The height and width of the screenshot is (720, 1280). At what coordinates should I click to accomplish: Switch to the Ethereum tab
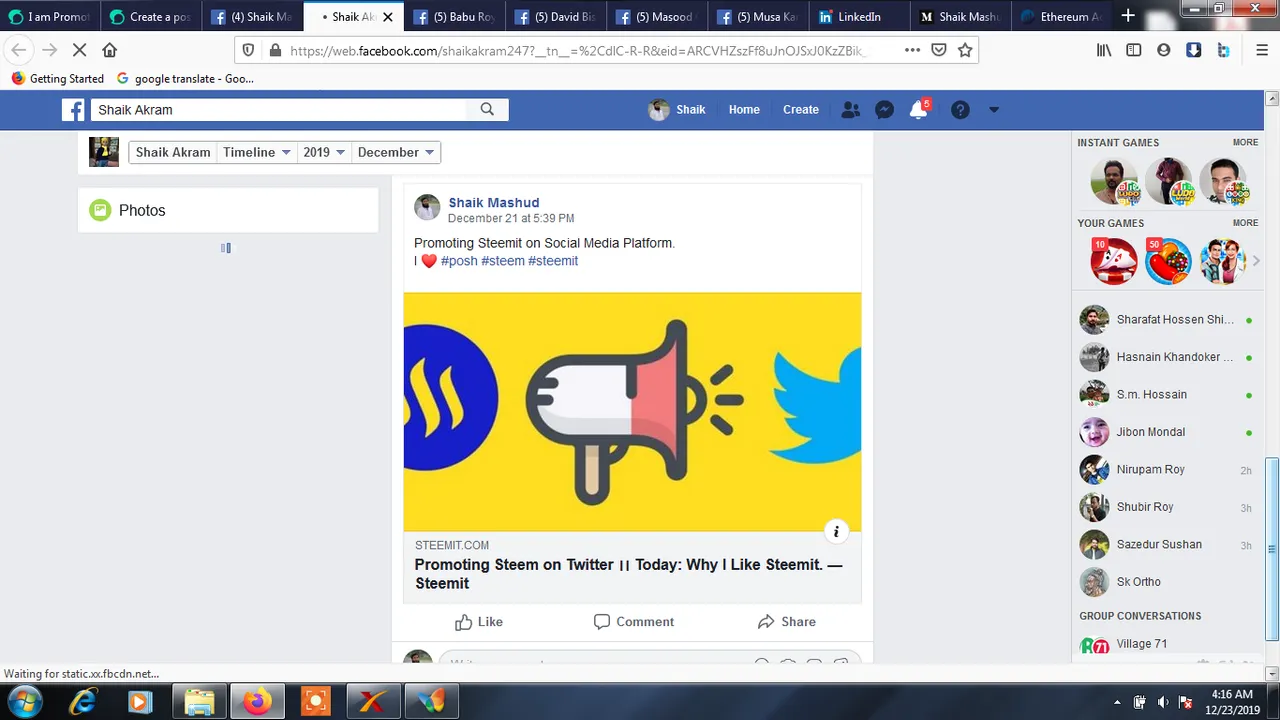(x=1062, y=16)
